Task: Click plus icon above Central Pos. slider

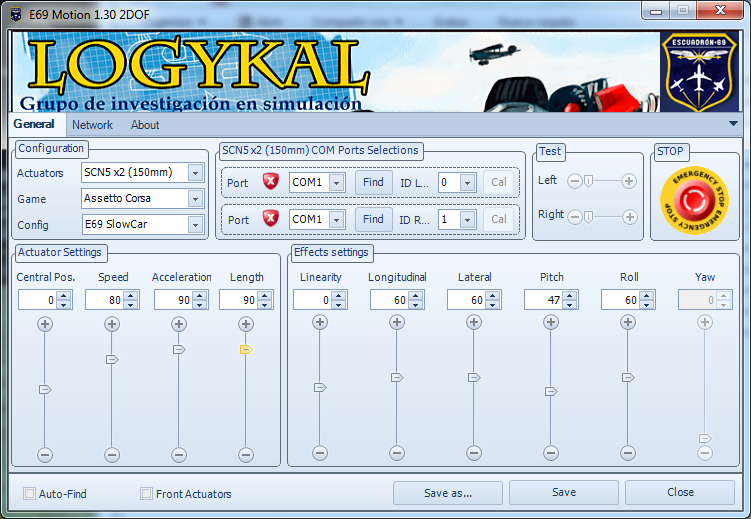Action: point(45,324)
